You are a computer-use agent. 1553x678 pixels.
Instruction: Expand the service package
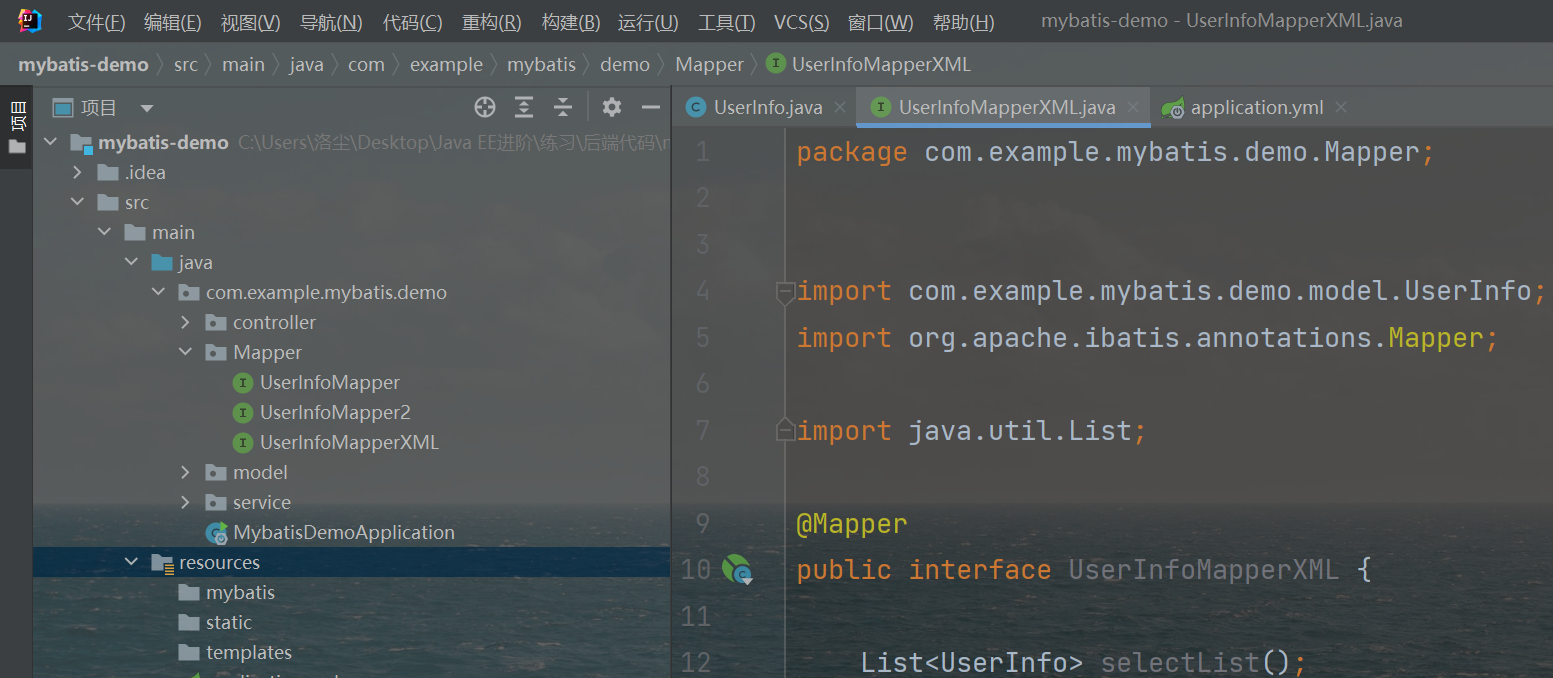[185, 502]
